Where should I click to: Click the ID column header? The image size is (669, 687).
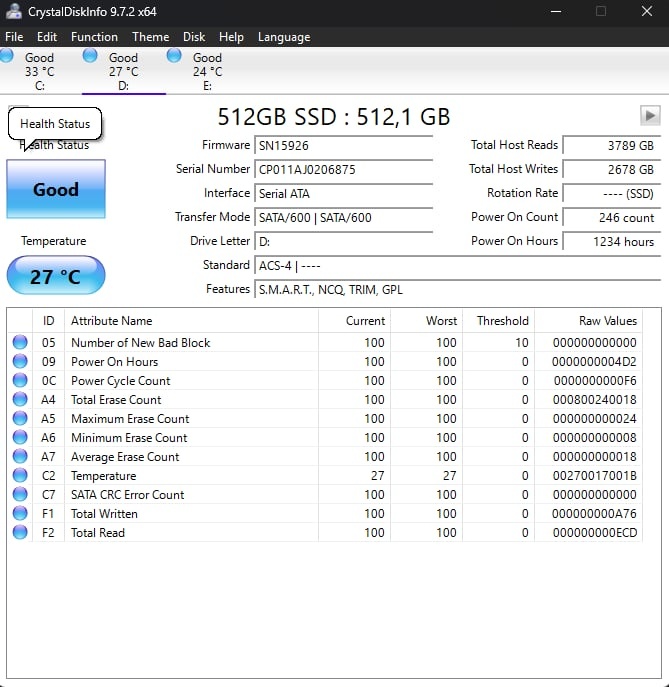pos(49,321)
